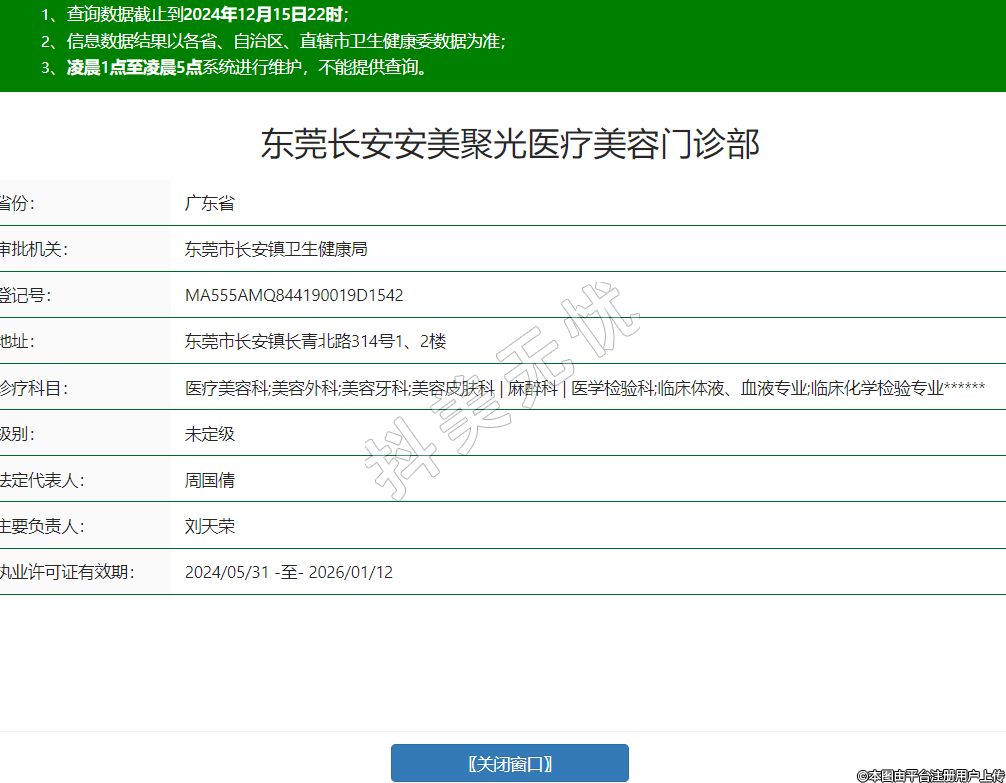Click the license validity period 2024/05/31 -至- 2026/01/12

click(x=289, y=573)
